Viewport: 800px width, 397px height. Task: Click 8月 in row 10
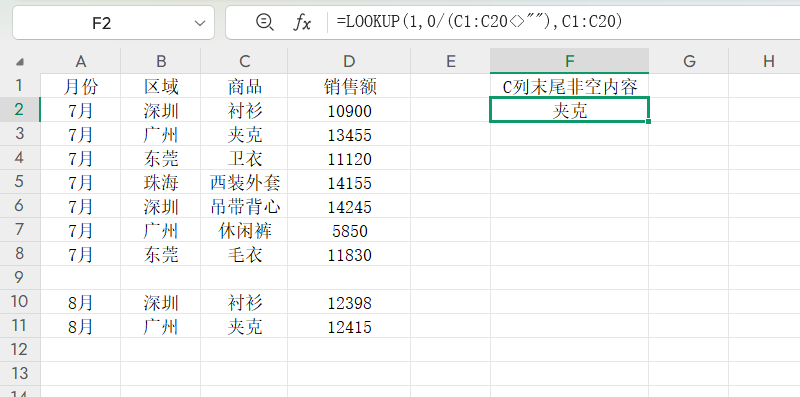(81, 303)
